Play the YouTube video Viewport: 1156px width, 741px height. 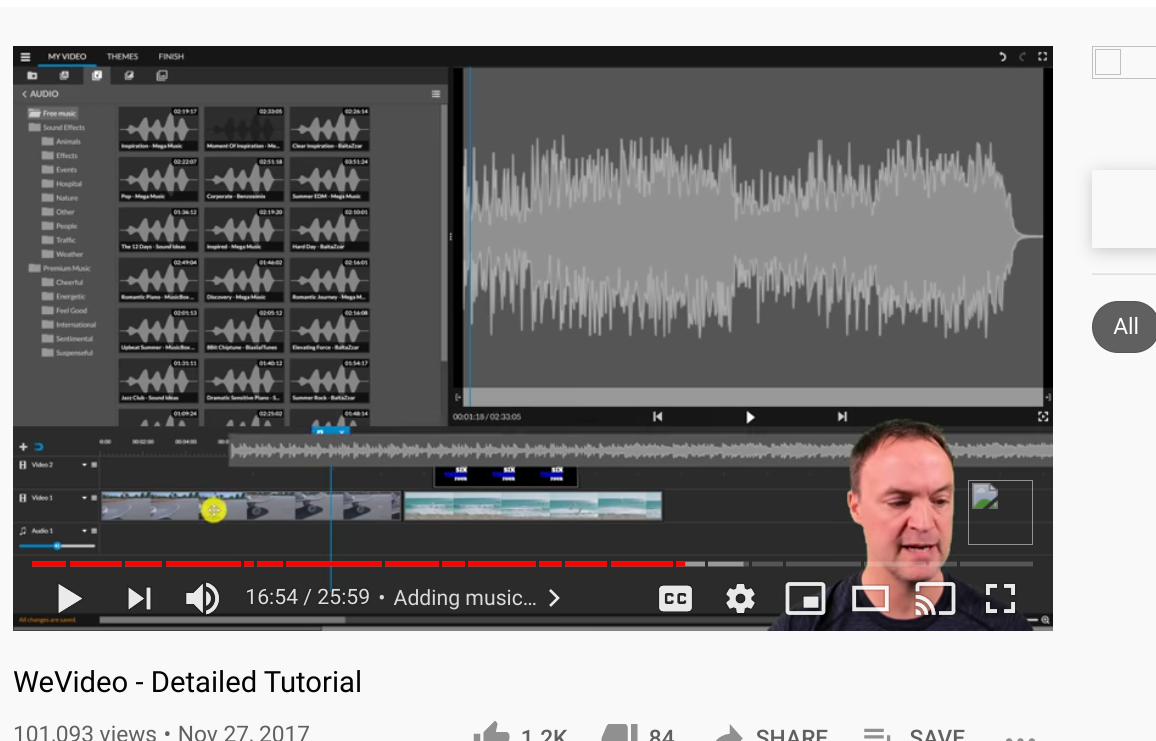pos(69,599)
